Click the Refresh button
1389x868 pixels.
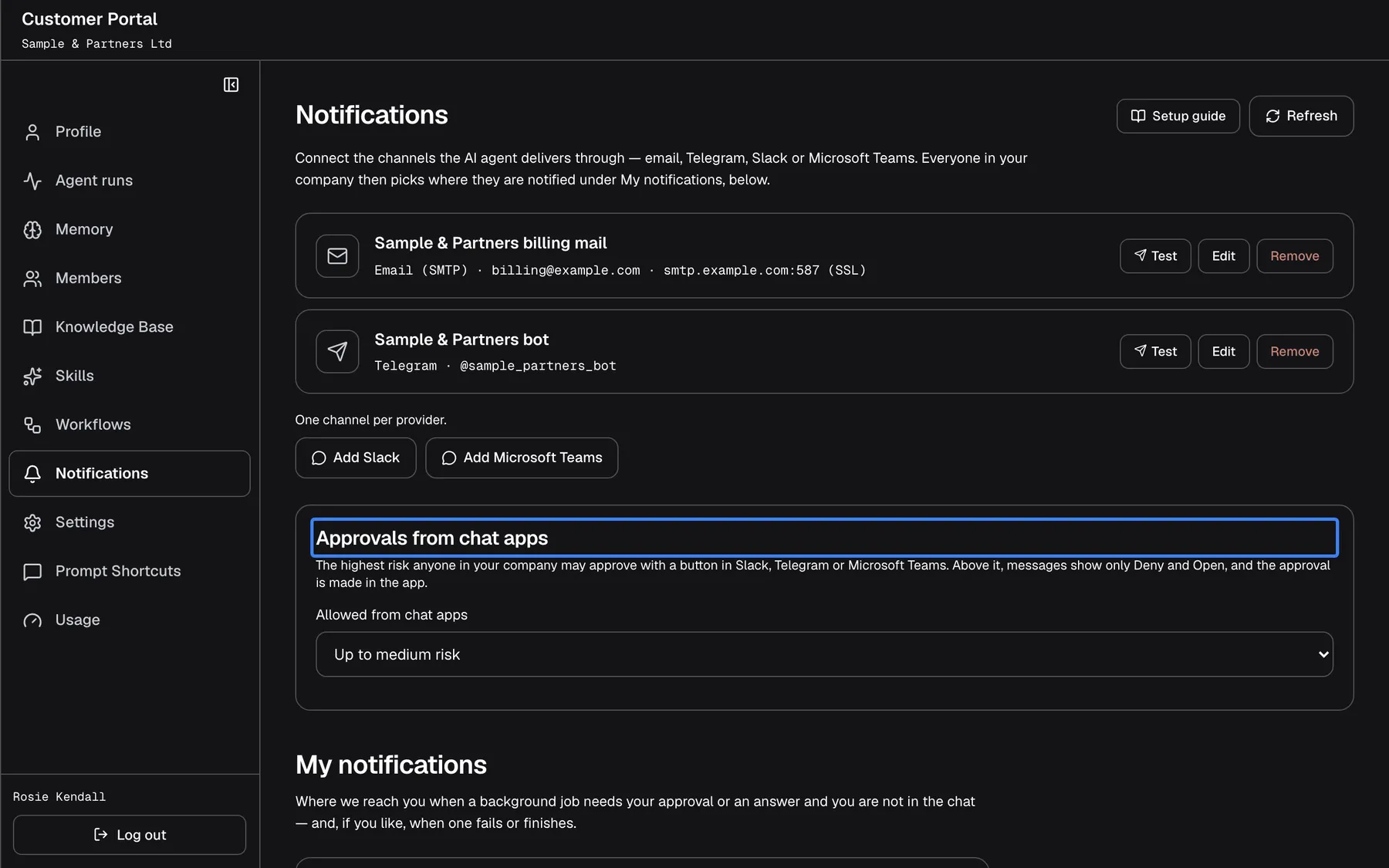click(1301, 116)
